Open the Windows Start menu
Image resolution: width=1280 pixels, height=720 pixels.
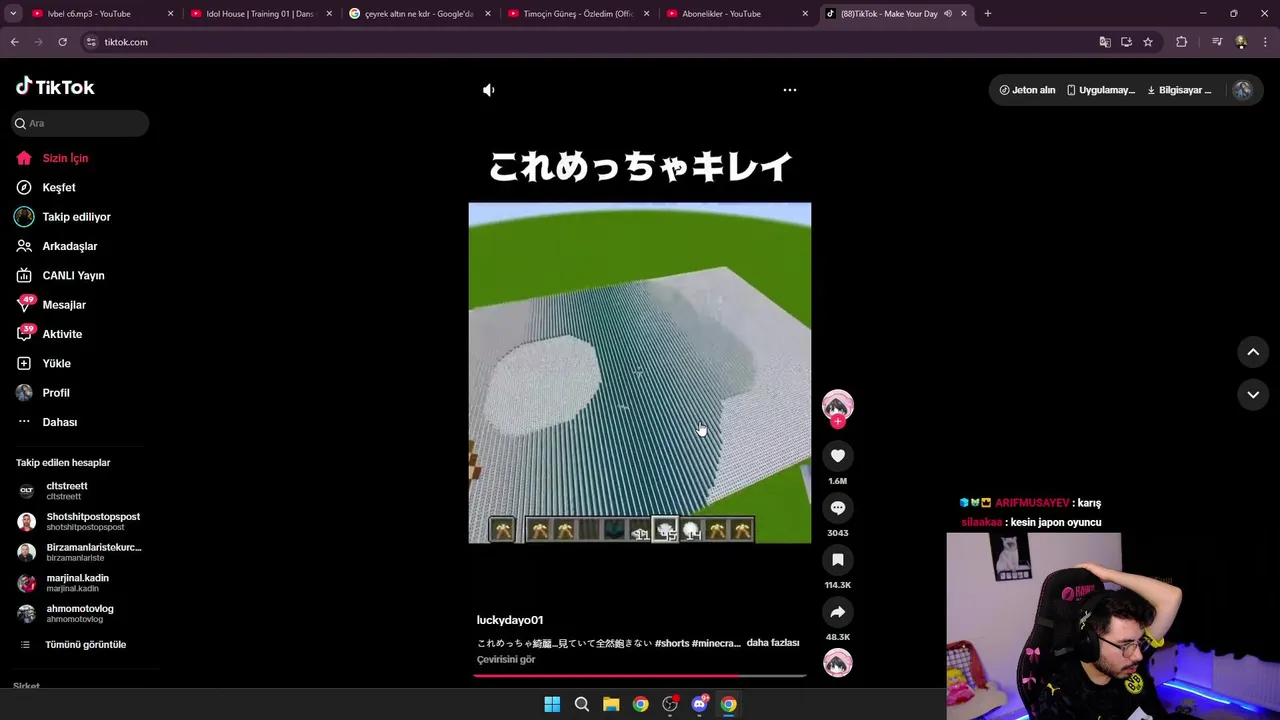pos(552,704)
